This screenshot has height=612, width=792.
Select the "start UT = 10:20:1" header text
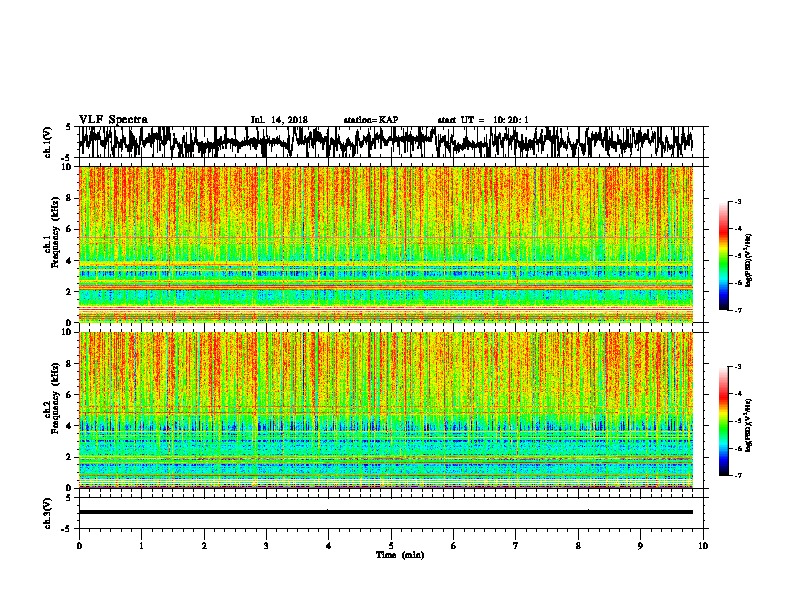tap(482, 120)
